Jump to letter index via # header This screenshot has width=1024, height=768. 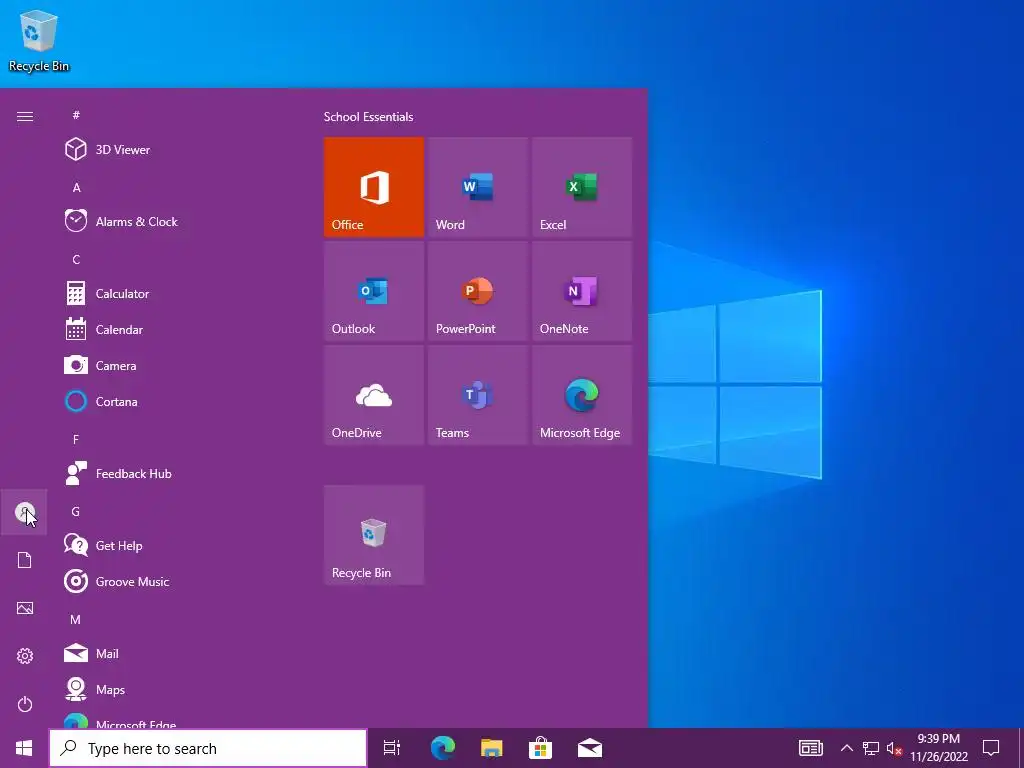tap(76, 115)
